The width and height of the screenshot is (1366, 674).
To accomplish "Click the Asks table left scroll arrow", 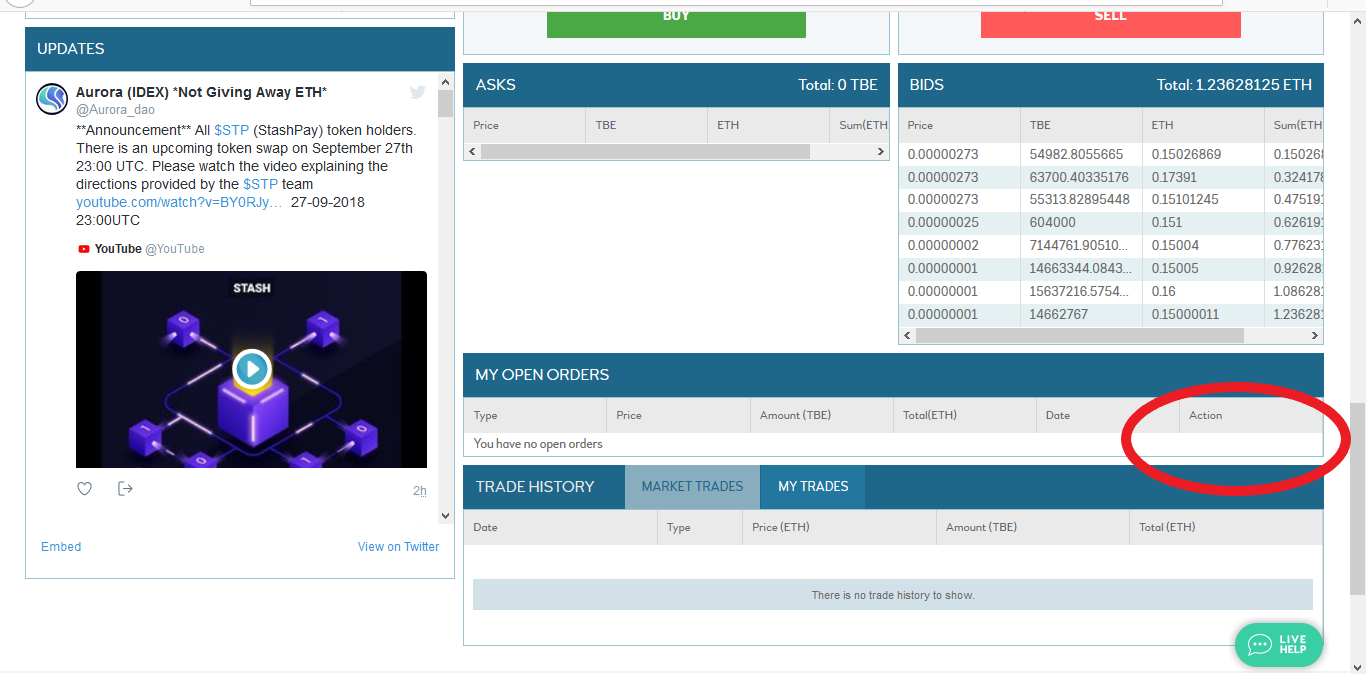I will 471,152.
